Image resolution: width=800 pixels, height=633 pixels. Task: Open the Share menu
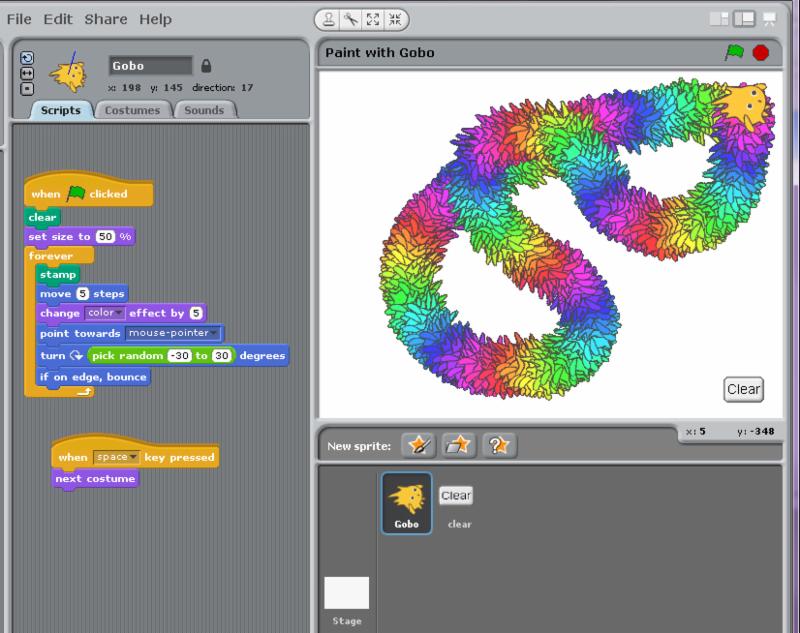(x=106, y=19)
